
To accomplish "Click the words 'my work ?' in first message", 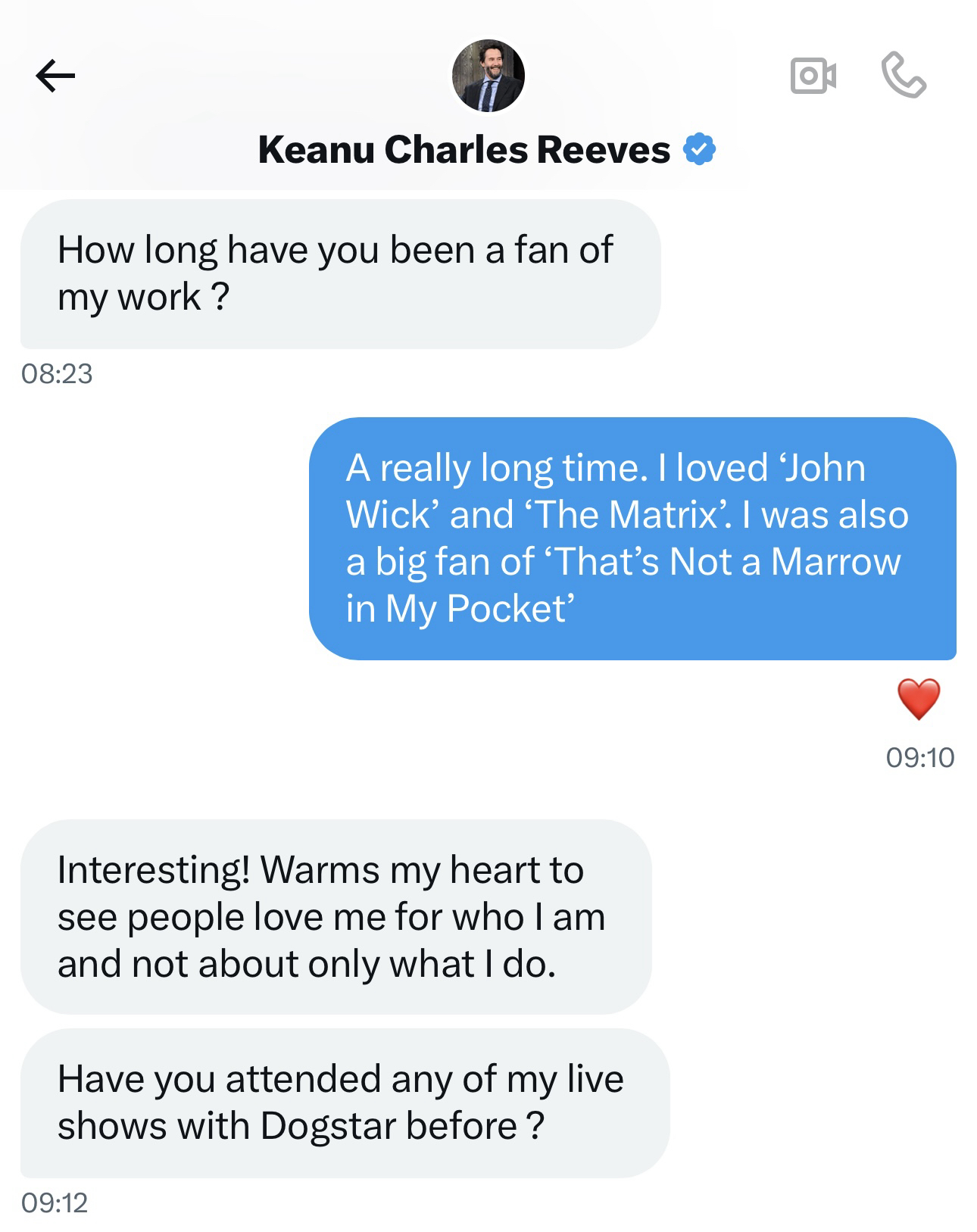I will coord(142,297).
